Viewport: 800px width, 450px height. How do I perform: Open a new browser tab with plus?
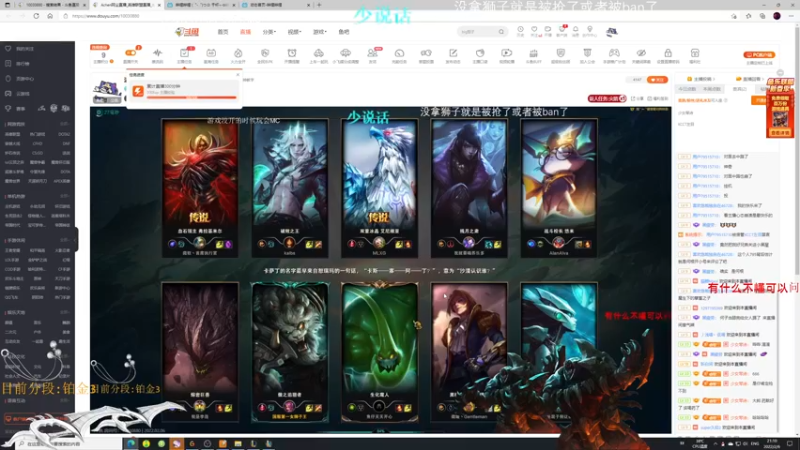[319, 5]
